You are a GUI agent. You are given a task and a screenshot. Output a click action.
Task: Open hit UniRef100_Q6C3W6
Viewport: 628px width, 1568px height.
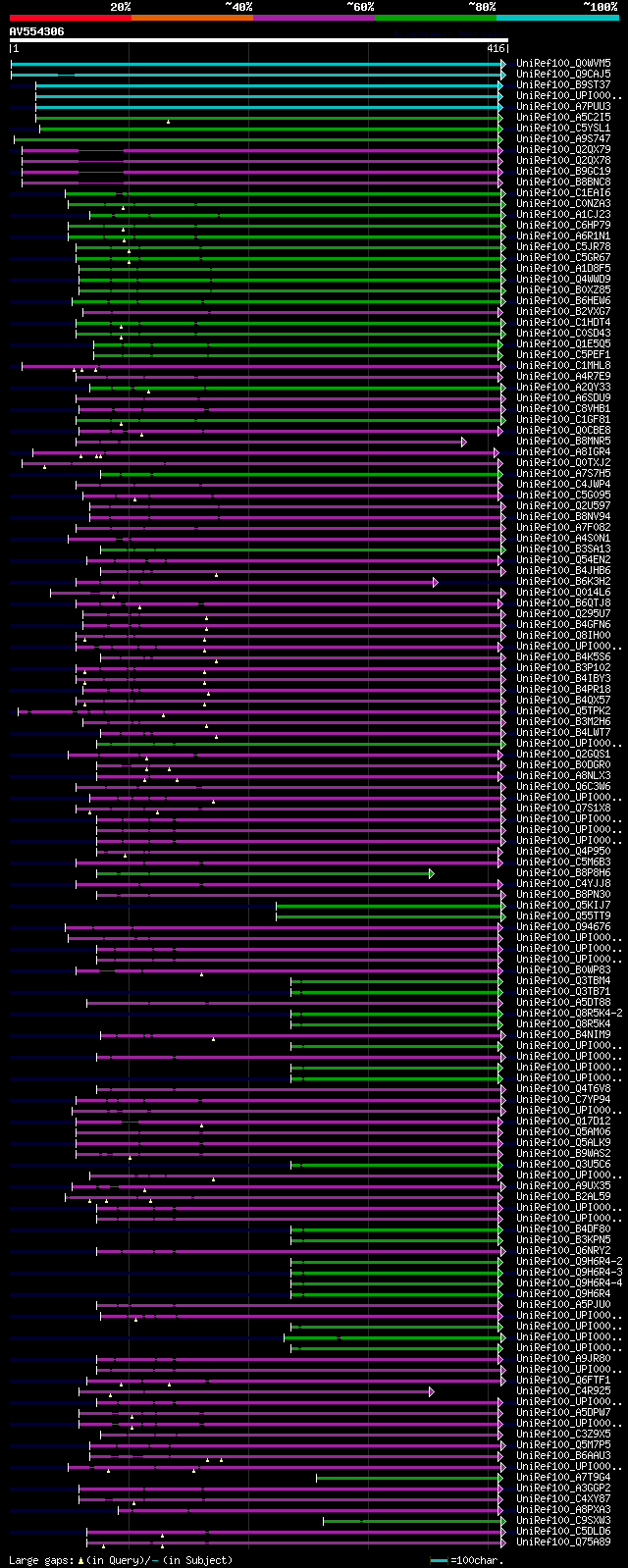pyautogui.click(x=563, y=786)
